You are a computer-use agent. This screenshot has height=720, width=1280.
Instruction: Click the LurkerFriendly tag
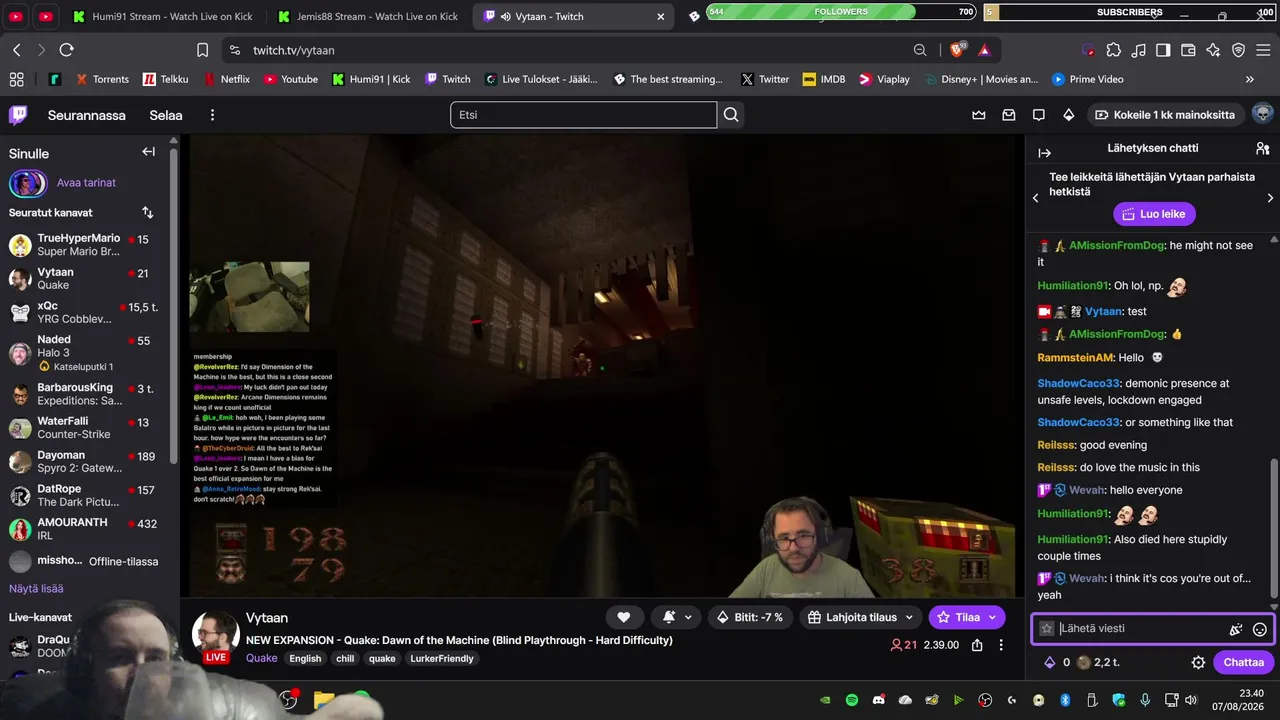point(442,658)
